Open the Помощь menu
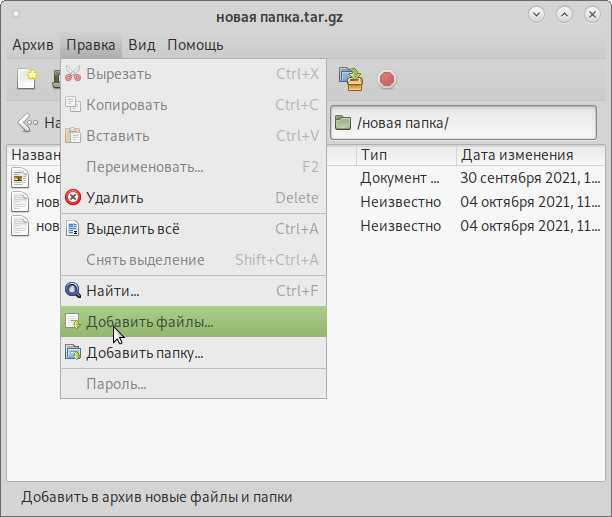Image resolution: width=612 pixels, height=517 pixels. pyautogui.click(x=195, y=45)
